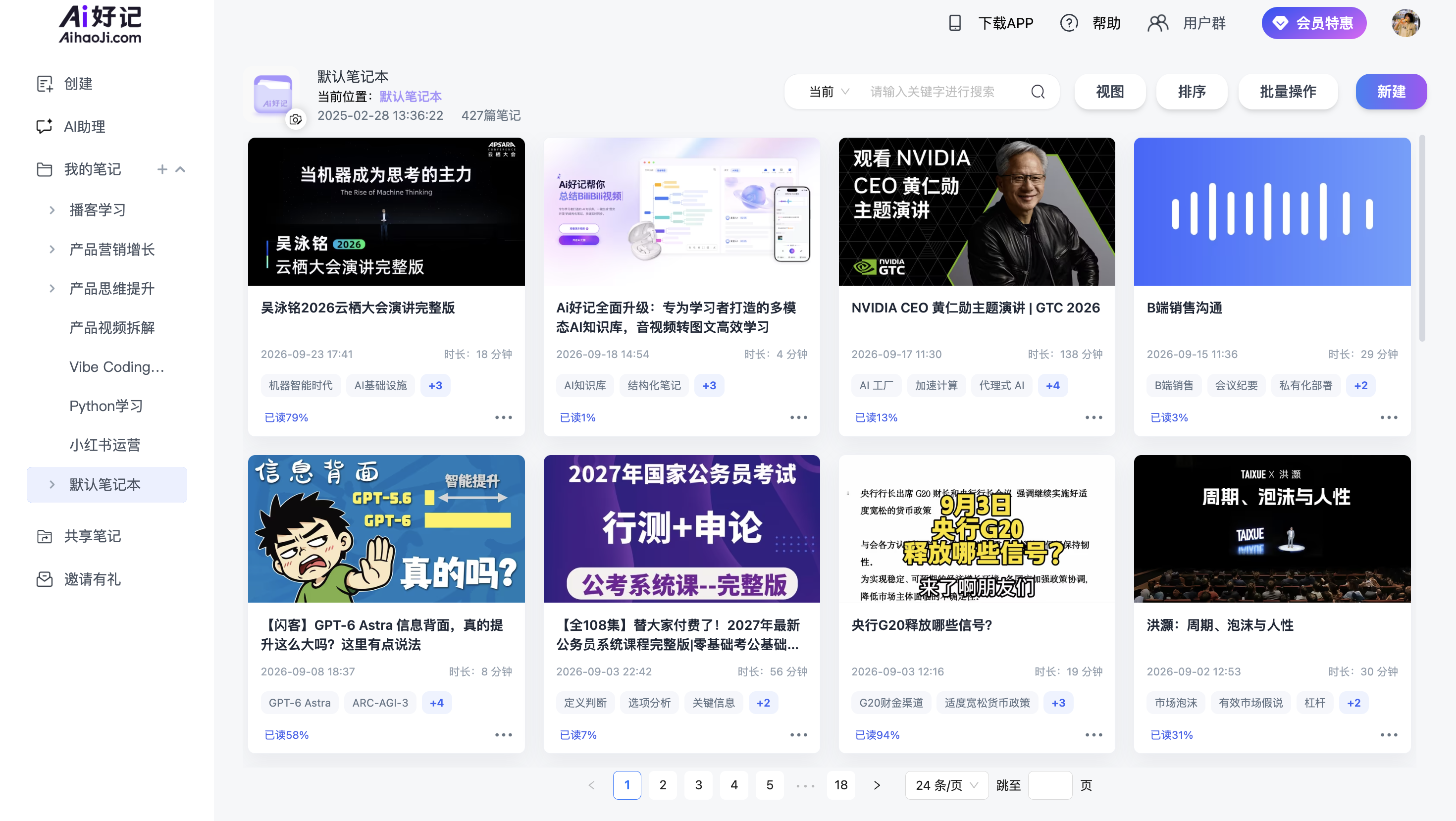
Task: Click the 私有化部署 tag
Action: click(x=1305, y=385)
